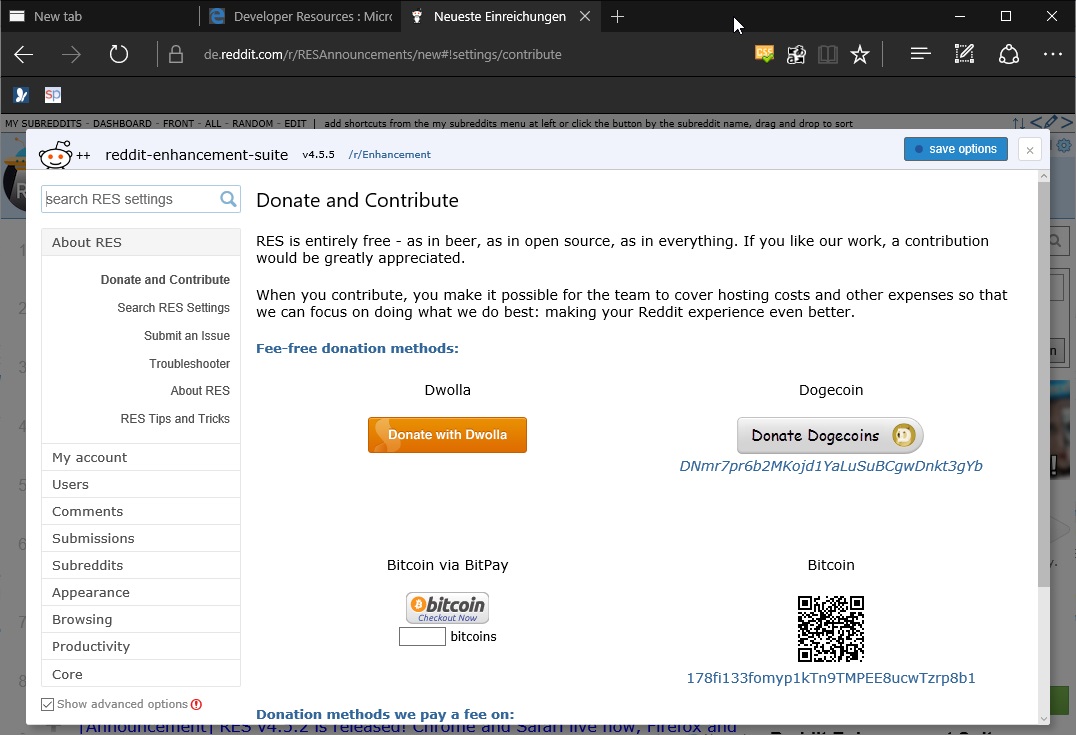Switch to the New tab browser tab
Image resolution: width=1076 pixels, height=735 pixels.
pos(99,16)
